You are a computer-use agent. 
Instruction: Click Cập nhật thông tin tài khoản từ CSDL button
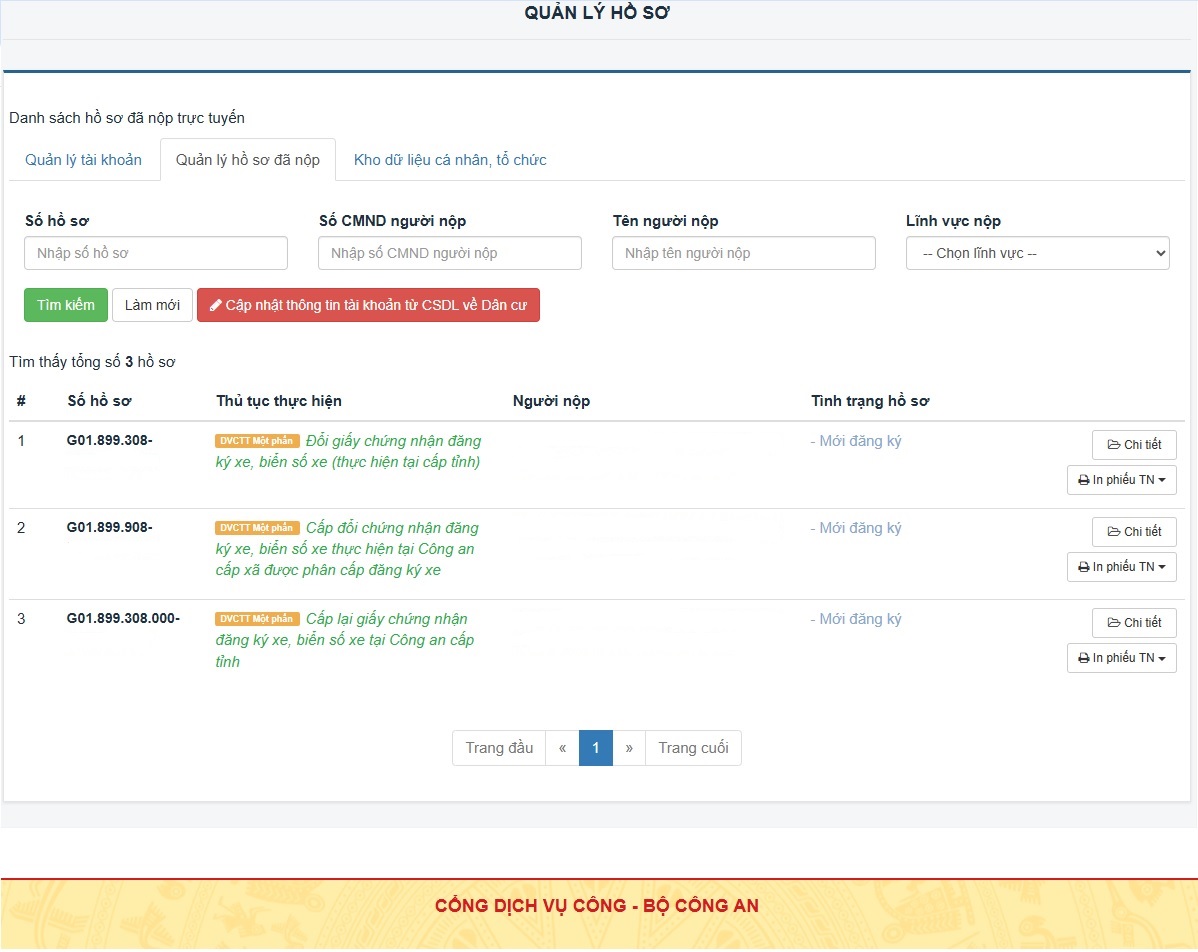tap(368, 305)
